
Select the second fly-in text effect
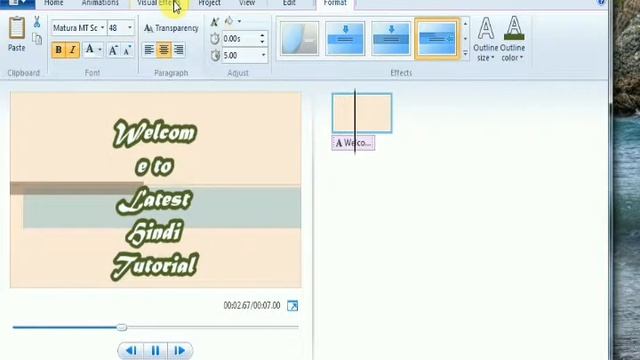[345, 39]
